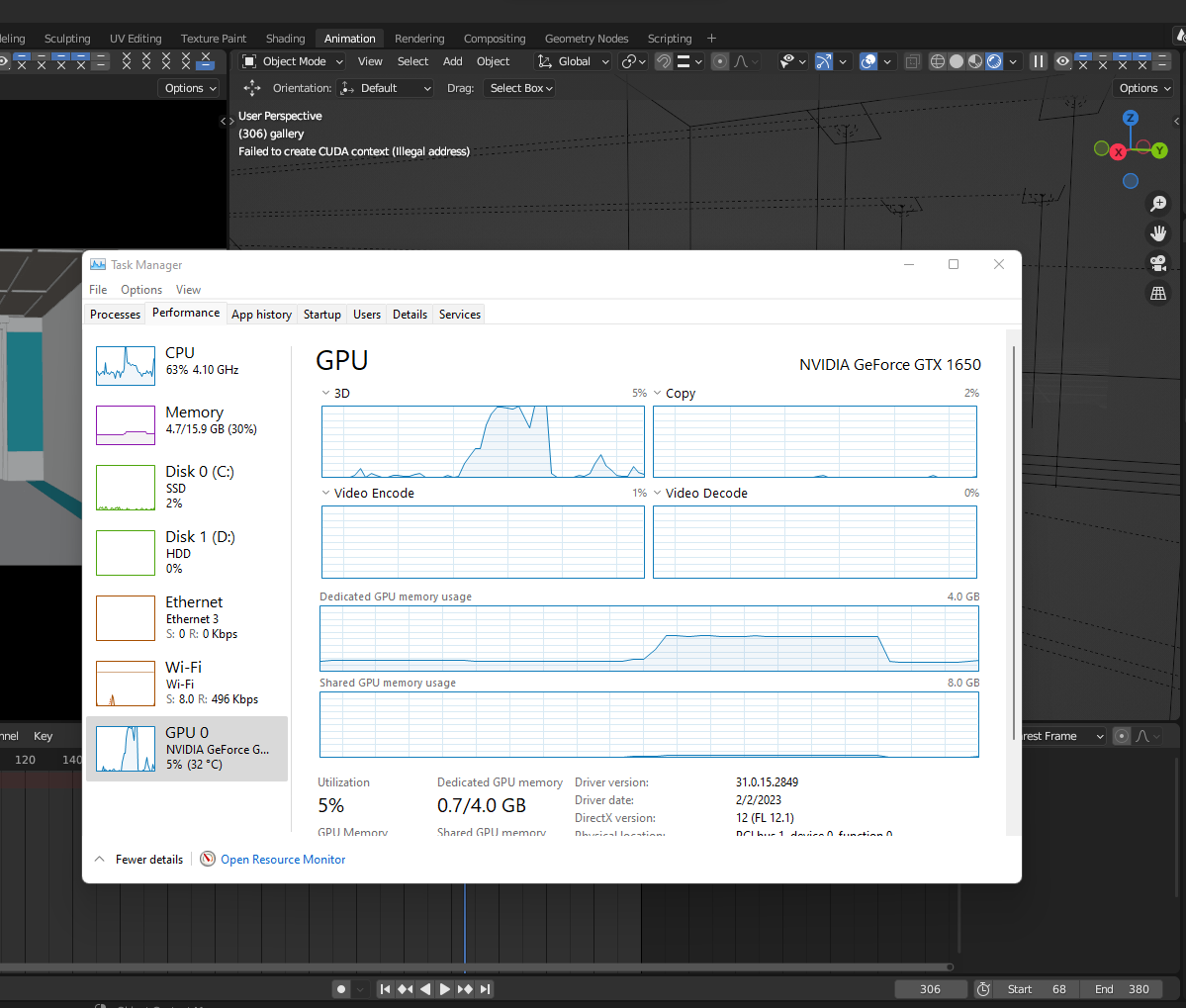This screenshot has width=1186, height=1008.
Task: Select Wireframe viewport shading
Action: [937, 61]
